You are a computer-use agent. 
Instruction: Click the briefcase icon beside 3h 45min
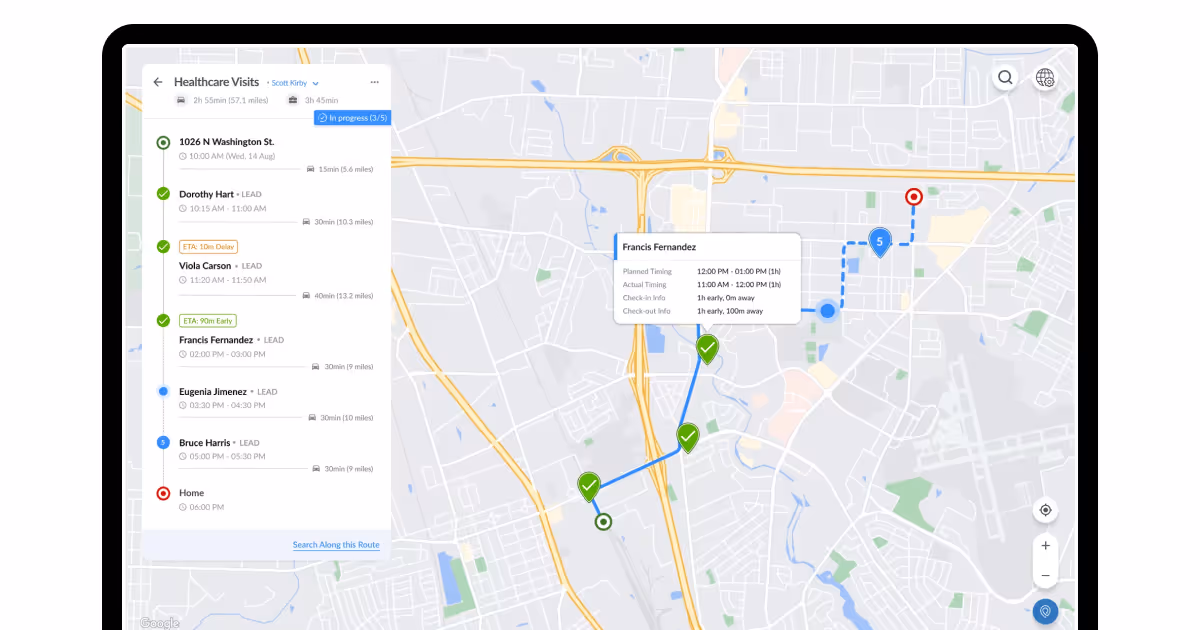[x=293, y=100]
